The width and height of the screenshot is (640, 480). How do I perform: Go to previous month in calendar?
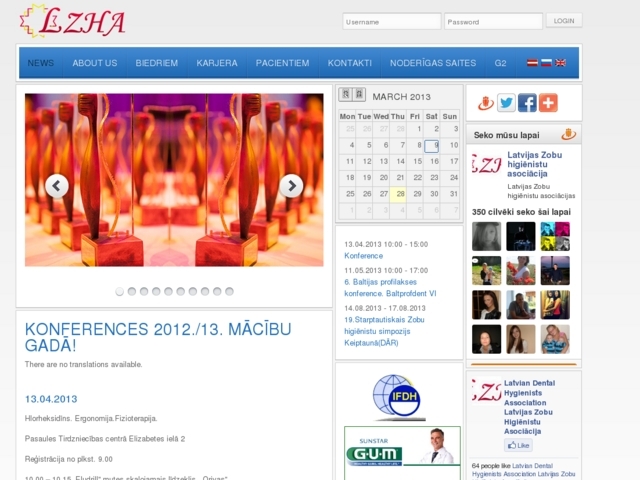tap(345, 94)
